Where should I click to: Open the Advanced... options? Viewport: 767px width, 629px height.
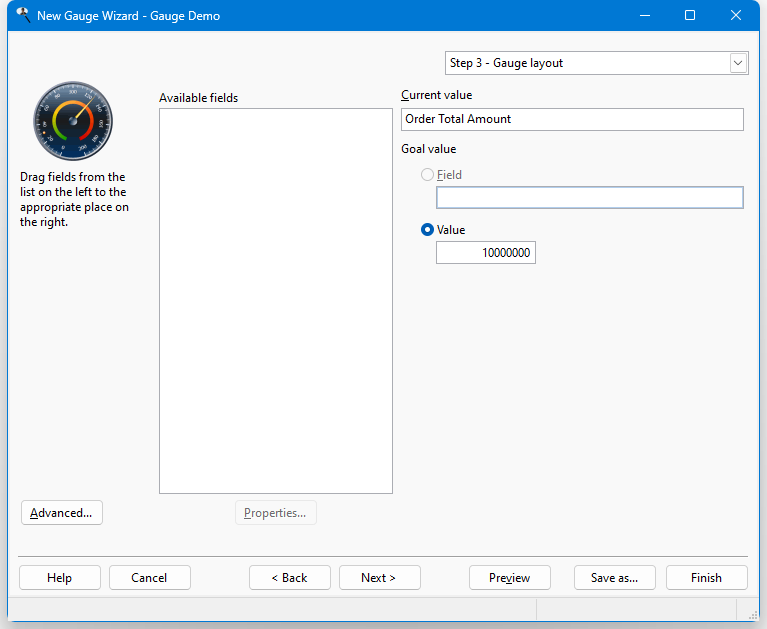click(61, 513)
